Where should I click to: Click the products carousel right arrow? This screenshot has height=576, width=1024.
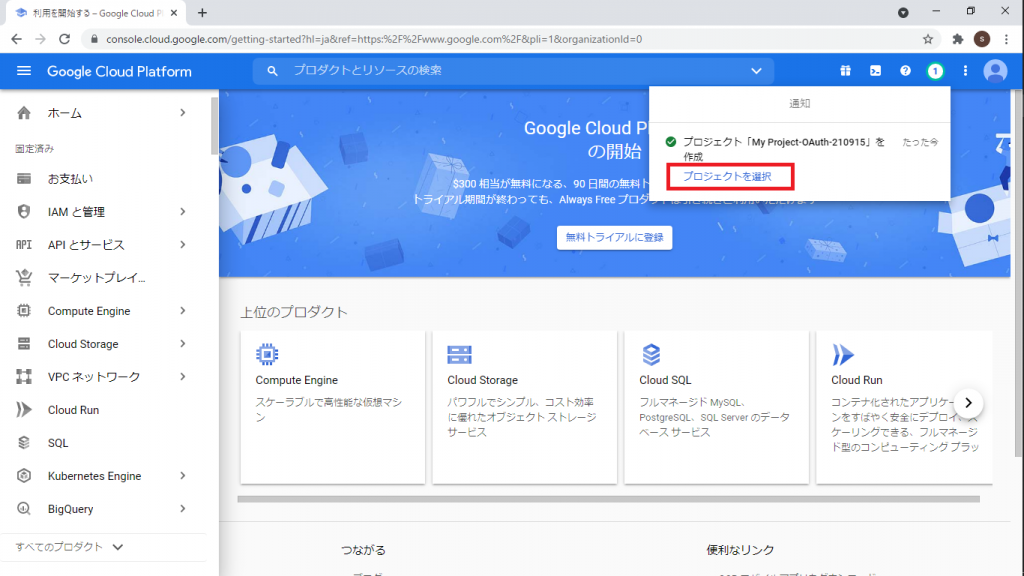click(x=968, y=402)
